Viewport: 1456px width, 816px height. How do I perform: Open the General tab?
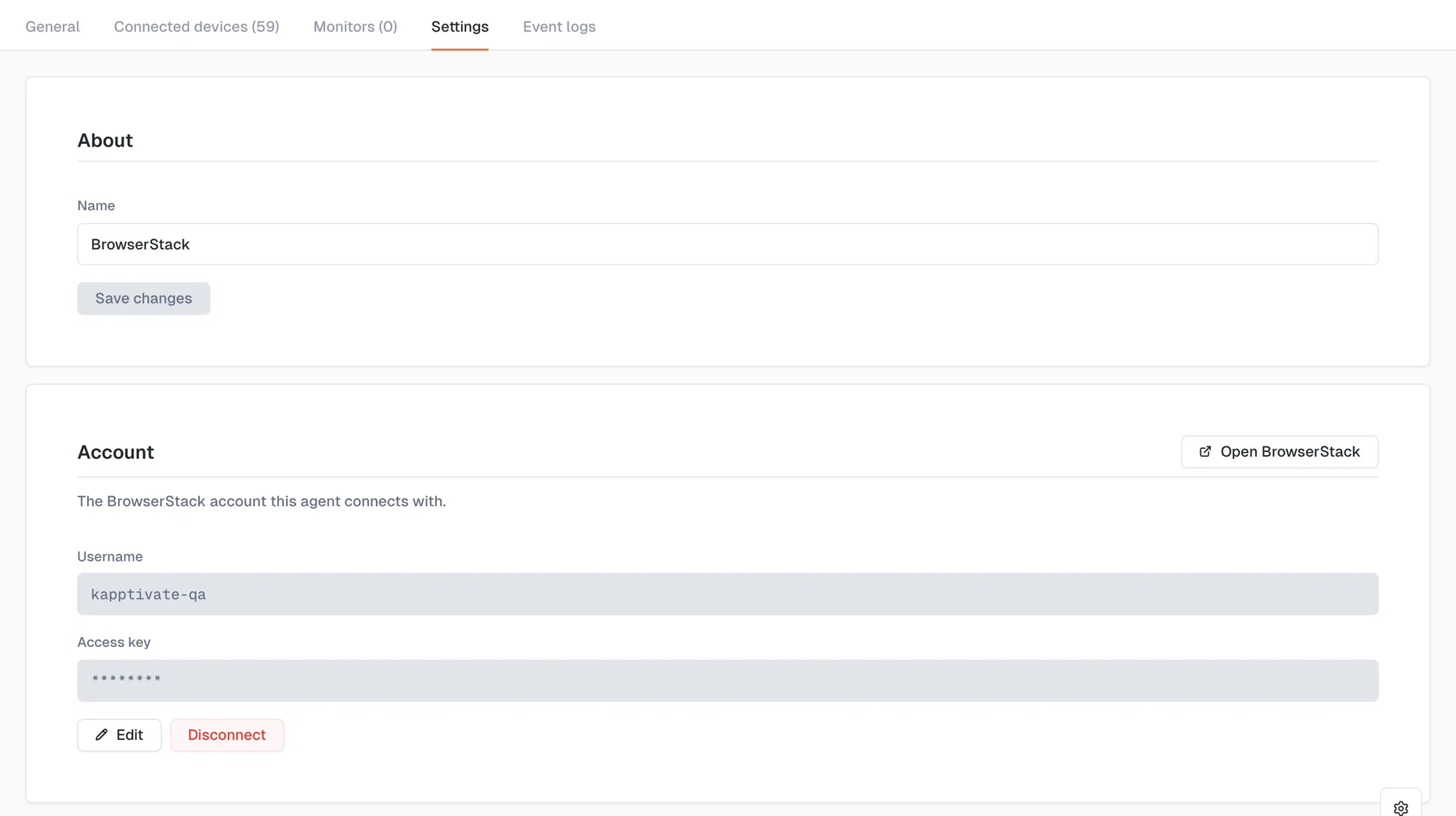pos(53,27)
